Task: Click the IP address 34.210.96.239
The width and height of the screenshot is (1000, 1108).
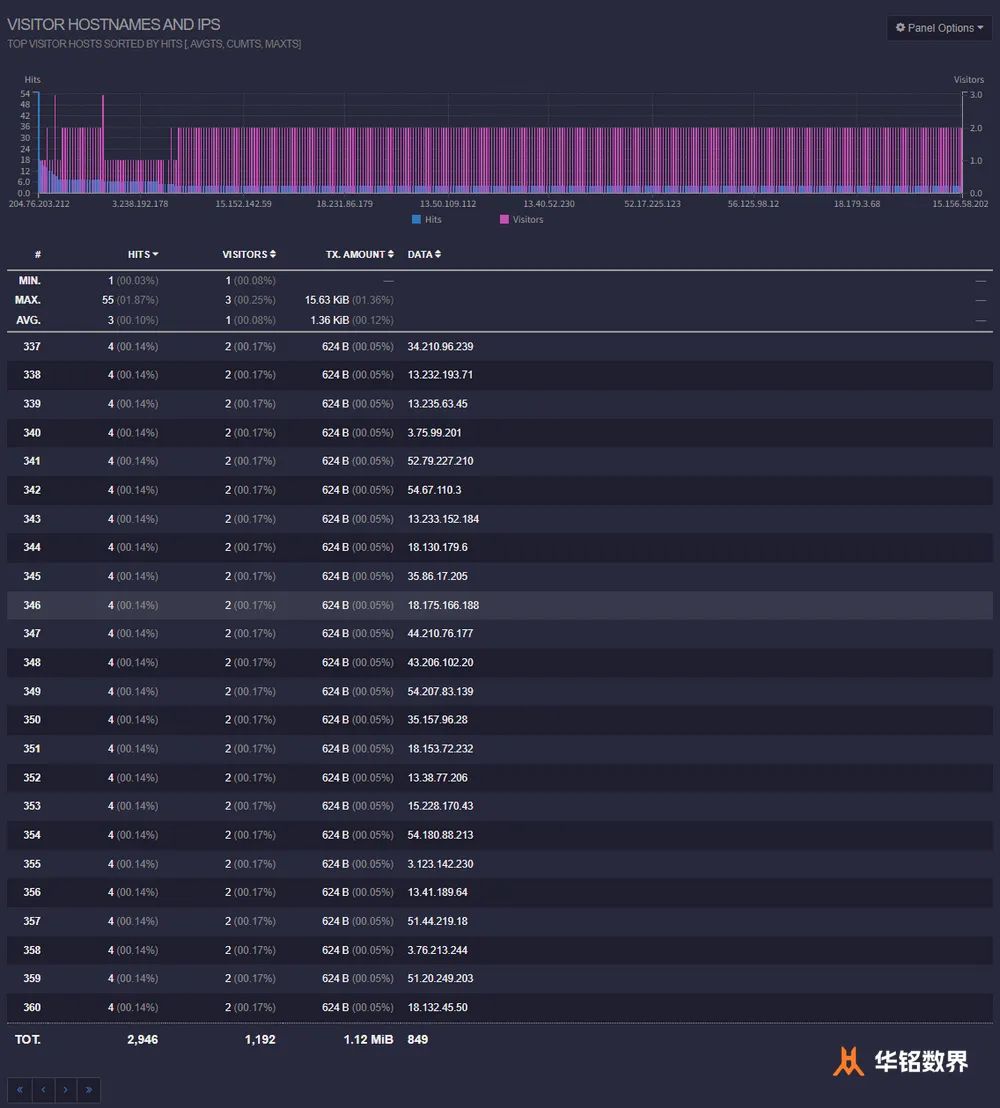Action: pyautogui.click(x=440, y=346)
